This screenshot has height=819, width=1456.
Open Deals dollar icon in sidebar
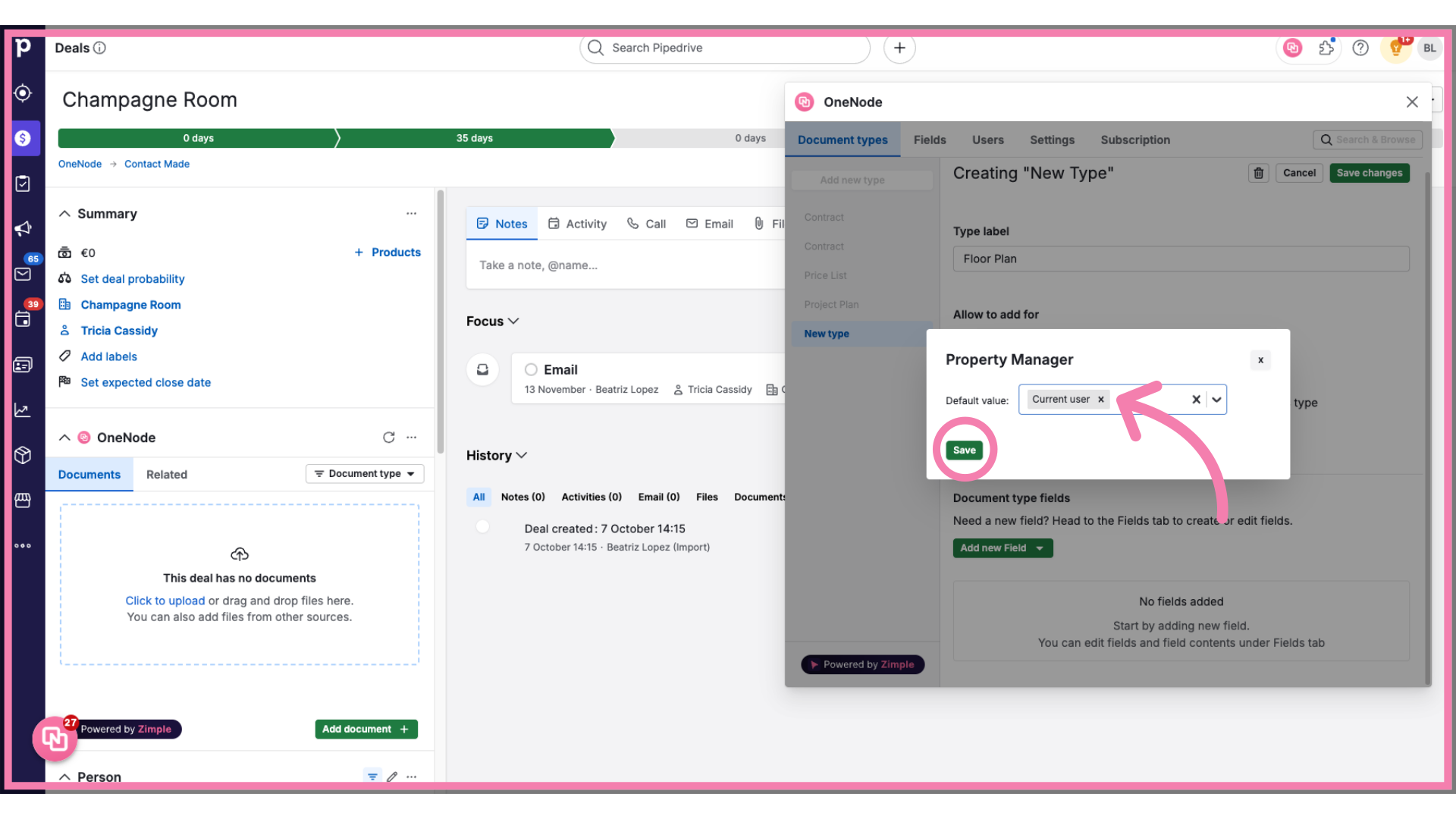pos(23,138)
